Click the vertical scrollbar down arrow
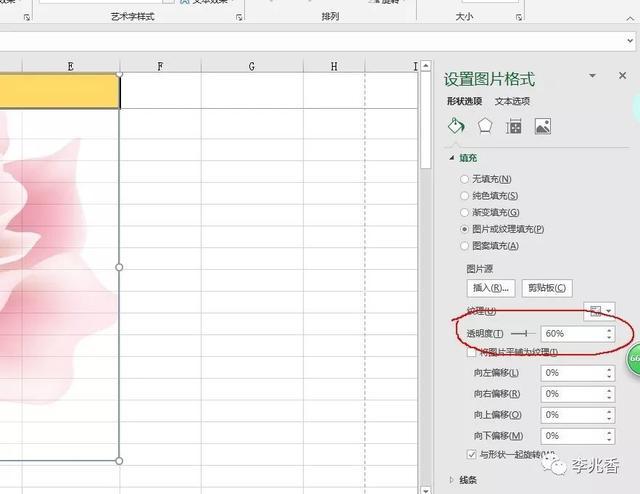Screen dimensions: 640x494 pos(425,490)
